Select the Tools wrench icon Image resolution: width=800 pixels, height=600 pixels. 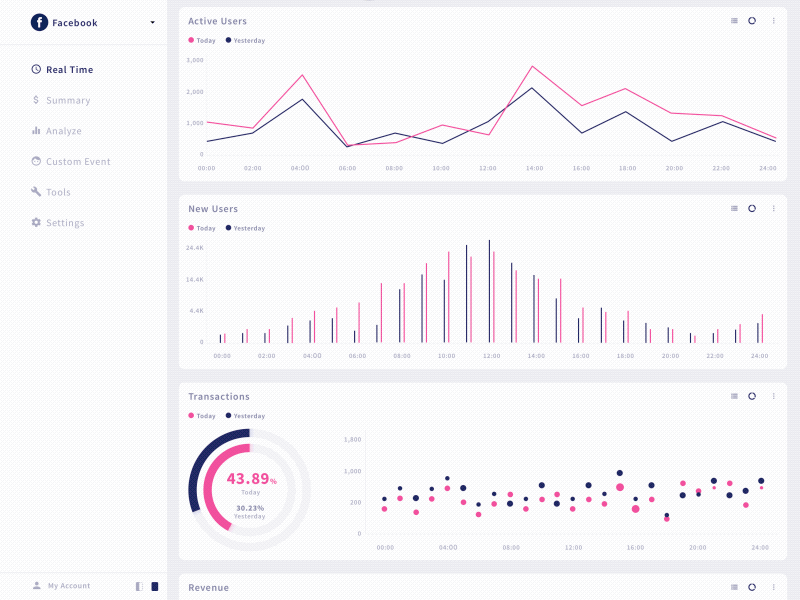pyautogui.click(x=37, y=192)
